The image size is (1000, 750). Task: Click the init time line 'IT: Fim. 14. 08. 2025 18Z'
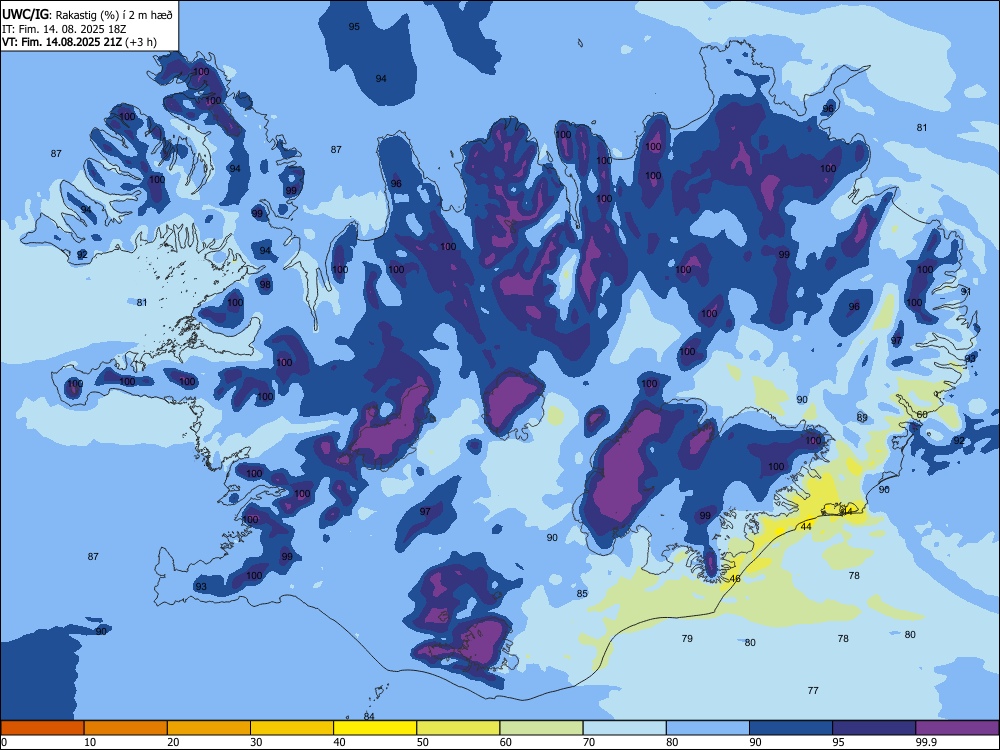click(64, 29)
